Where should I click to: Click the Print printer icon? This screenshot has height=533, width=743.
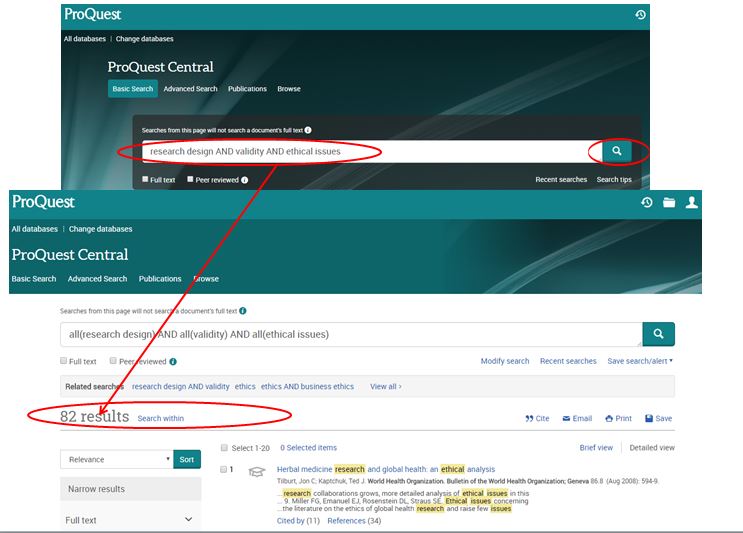609,418
